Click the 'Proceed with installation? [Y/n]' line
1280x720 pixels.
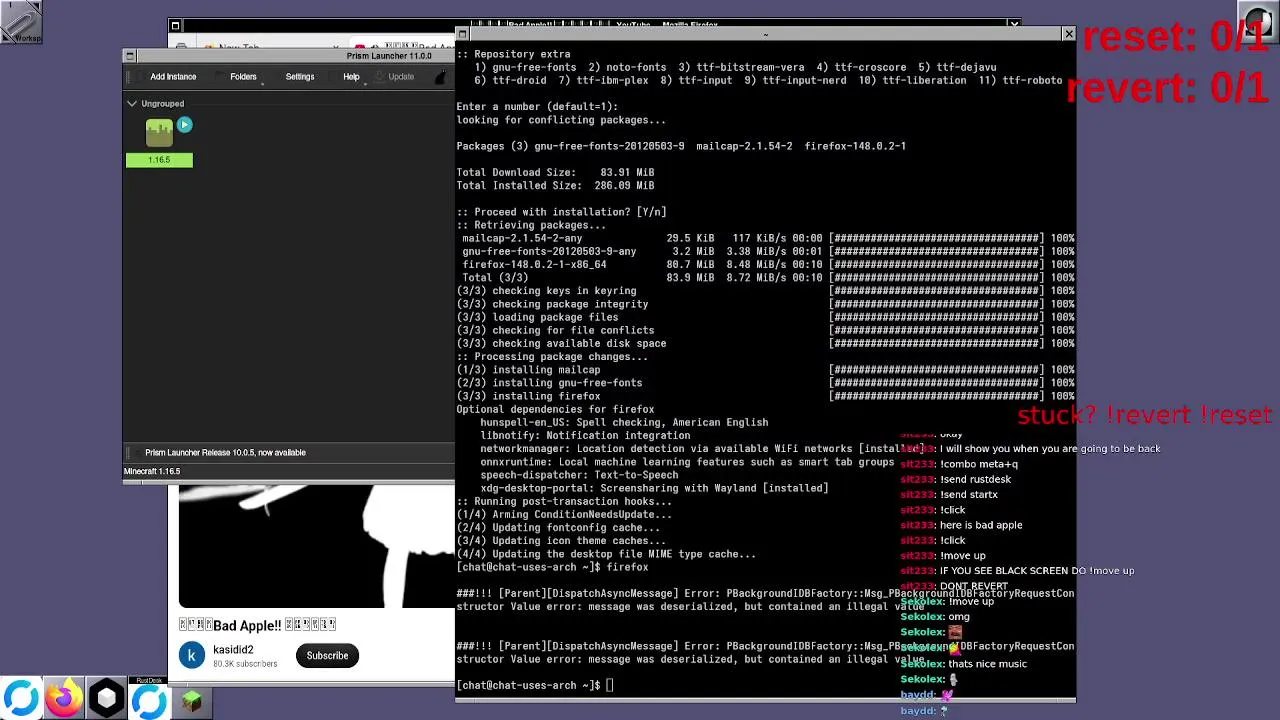coord(561,212)
